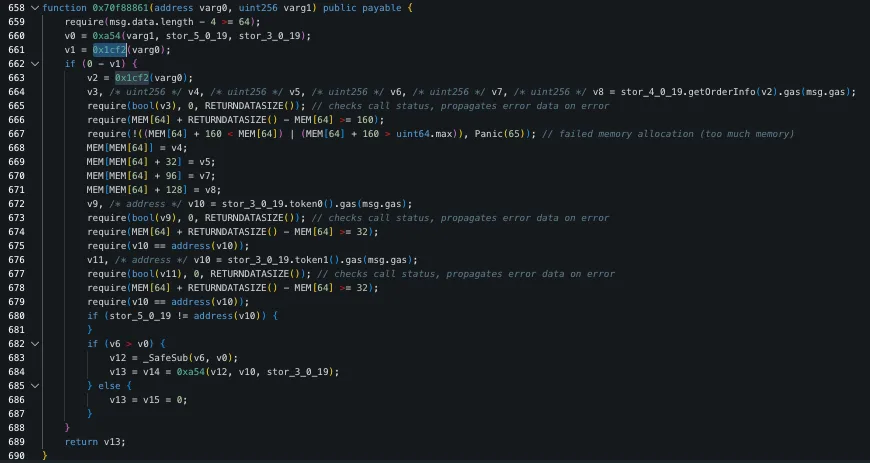Click 0xa54 call on line 684
Image resolution: width=870 pixels, height=463 pixels.
click(191, 372)
